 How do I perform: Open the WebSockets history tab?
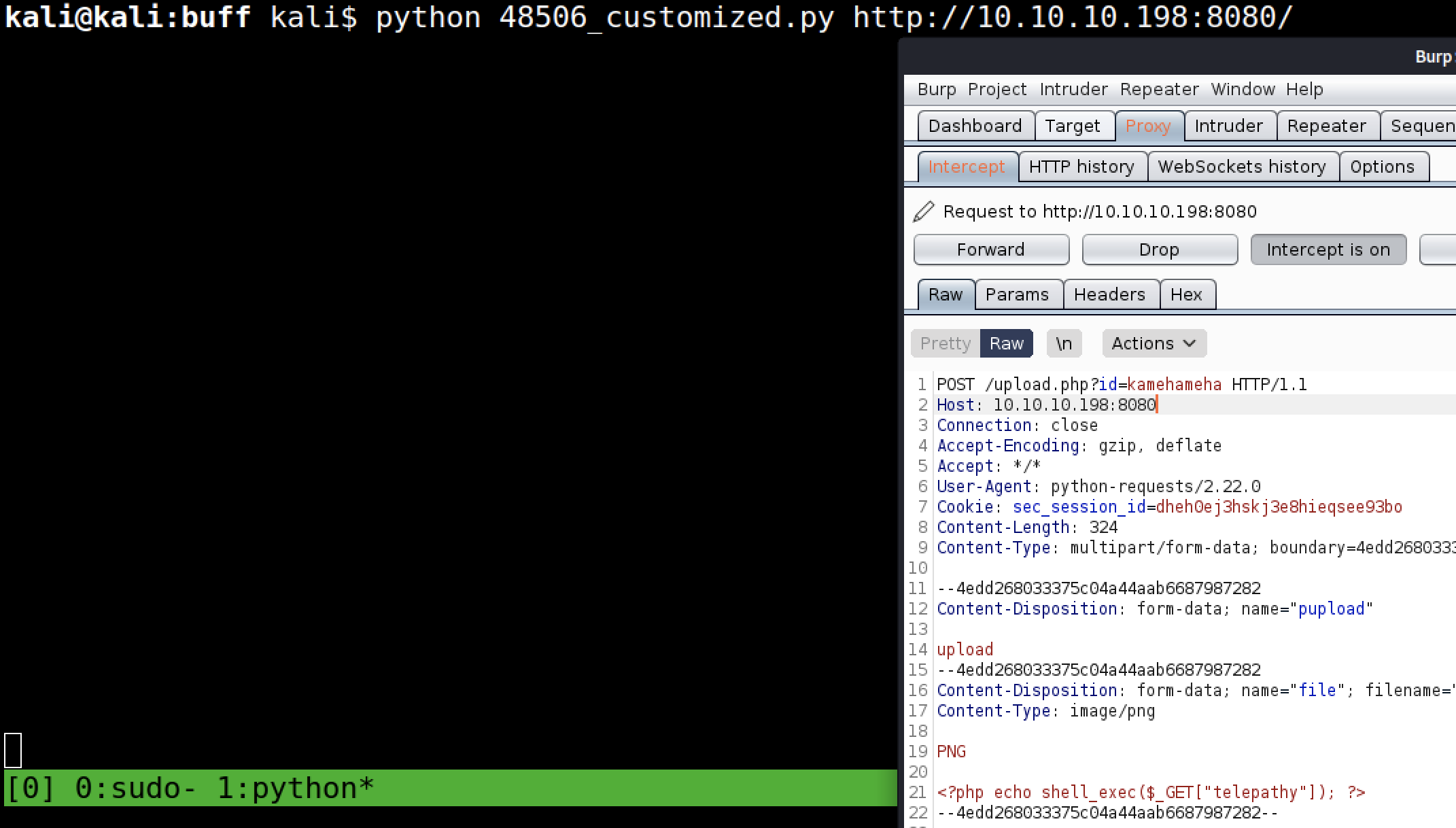click(x=1241, y=167)
